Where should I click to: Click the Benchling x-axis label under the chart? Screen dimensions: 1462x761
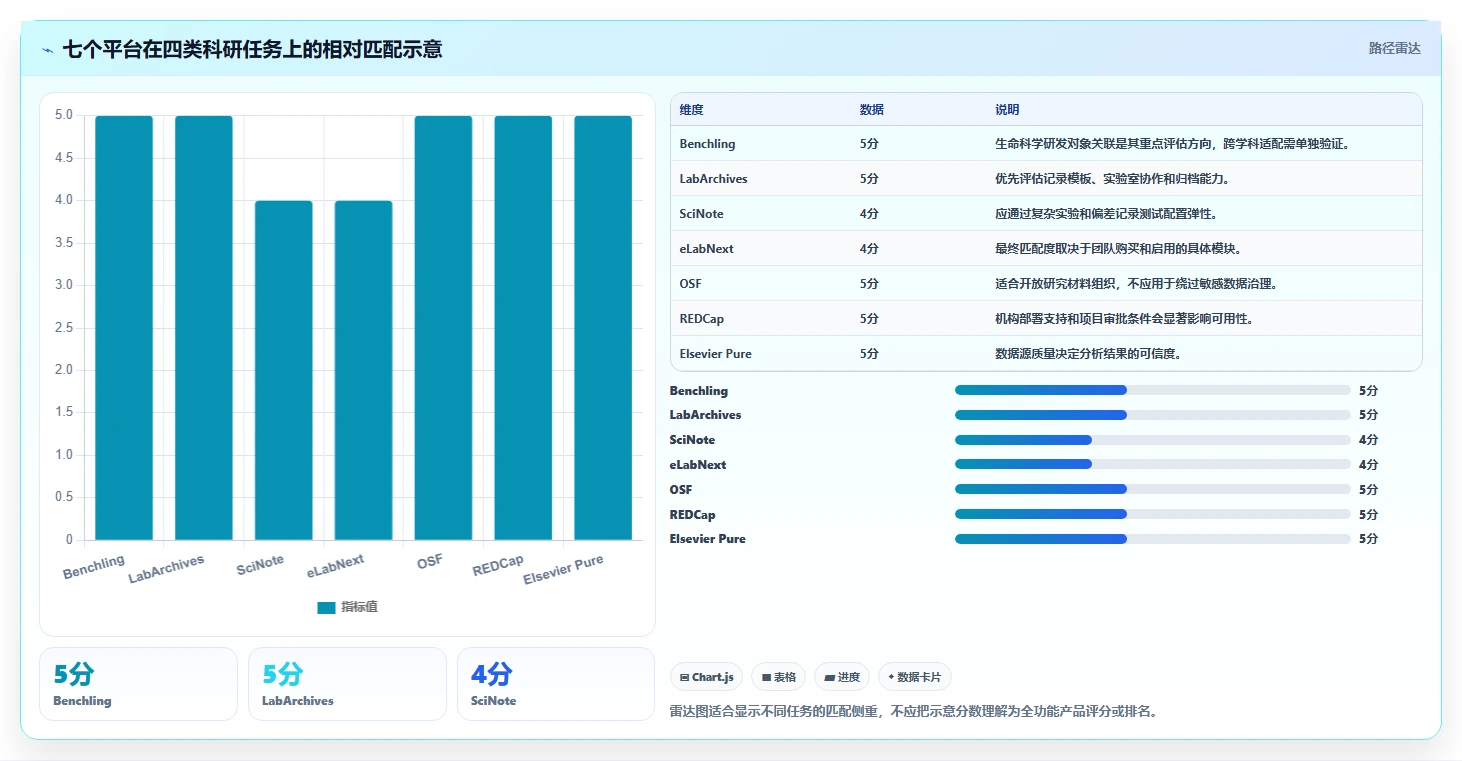point(94,566)
